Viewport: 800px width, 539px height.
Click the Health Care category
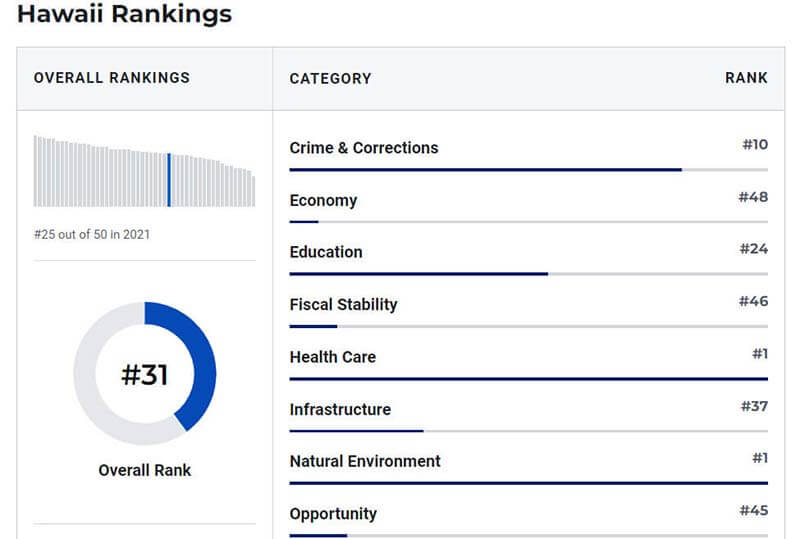pyautogui.click(x=333, y=357)
